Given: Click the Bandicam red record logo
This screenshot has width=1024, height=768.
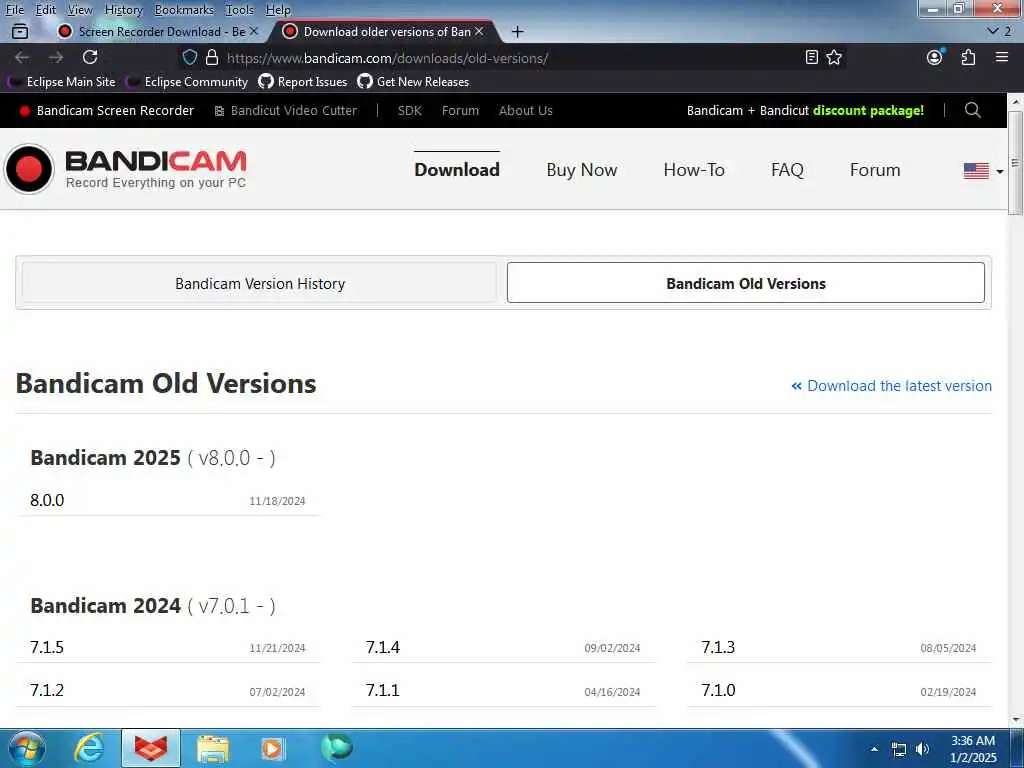Looking at the screenshot, I should (x=29, y=169).
